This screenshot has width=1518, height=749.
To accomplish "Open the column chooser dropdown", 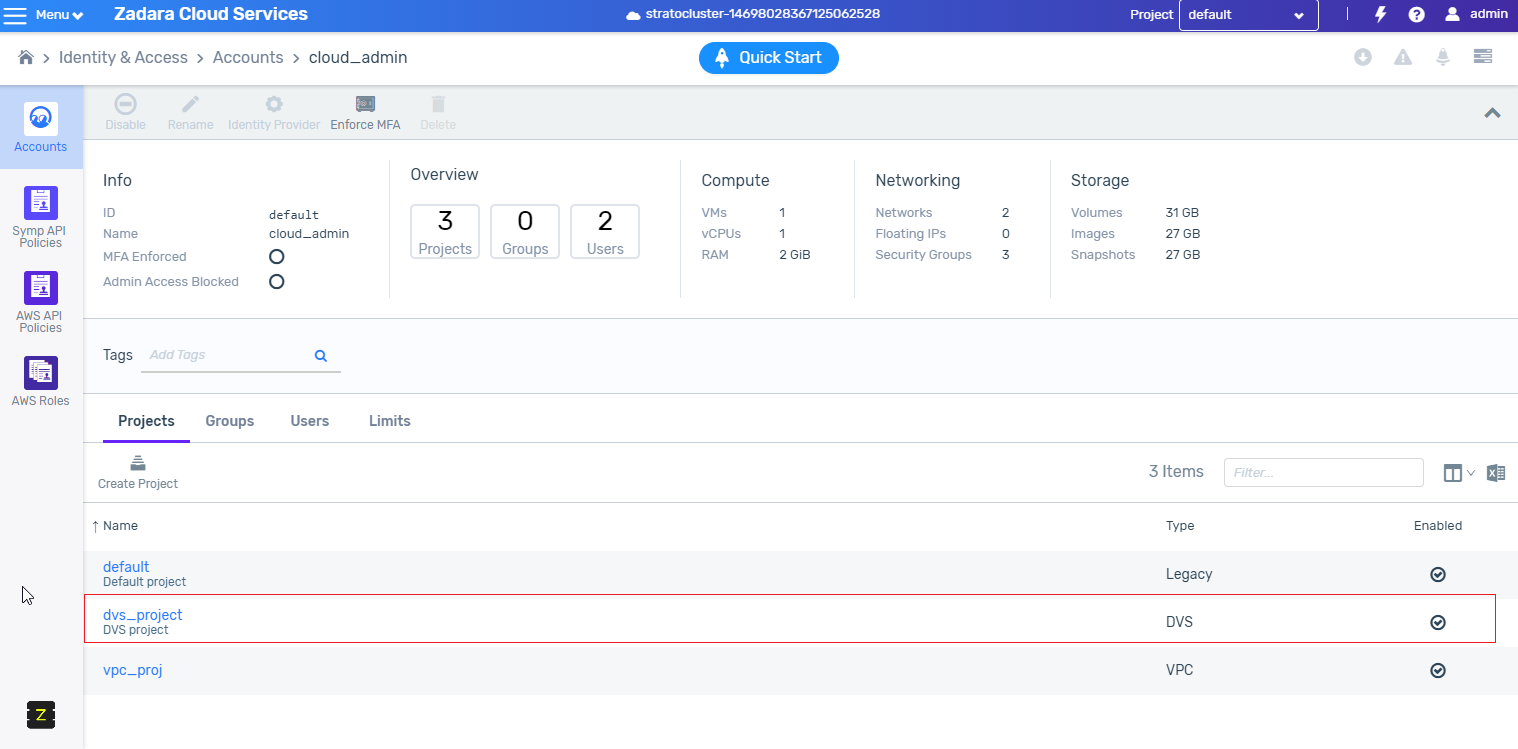I will 1459,473.
